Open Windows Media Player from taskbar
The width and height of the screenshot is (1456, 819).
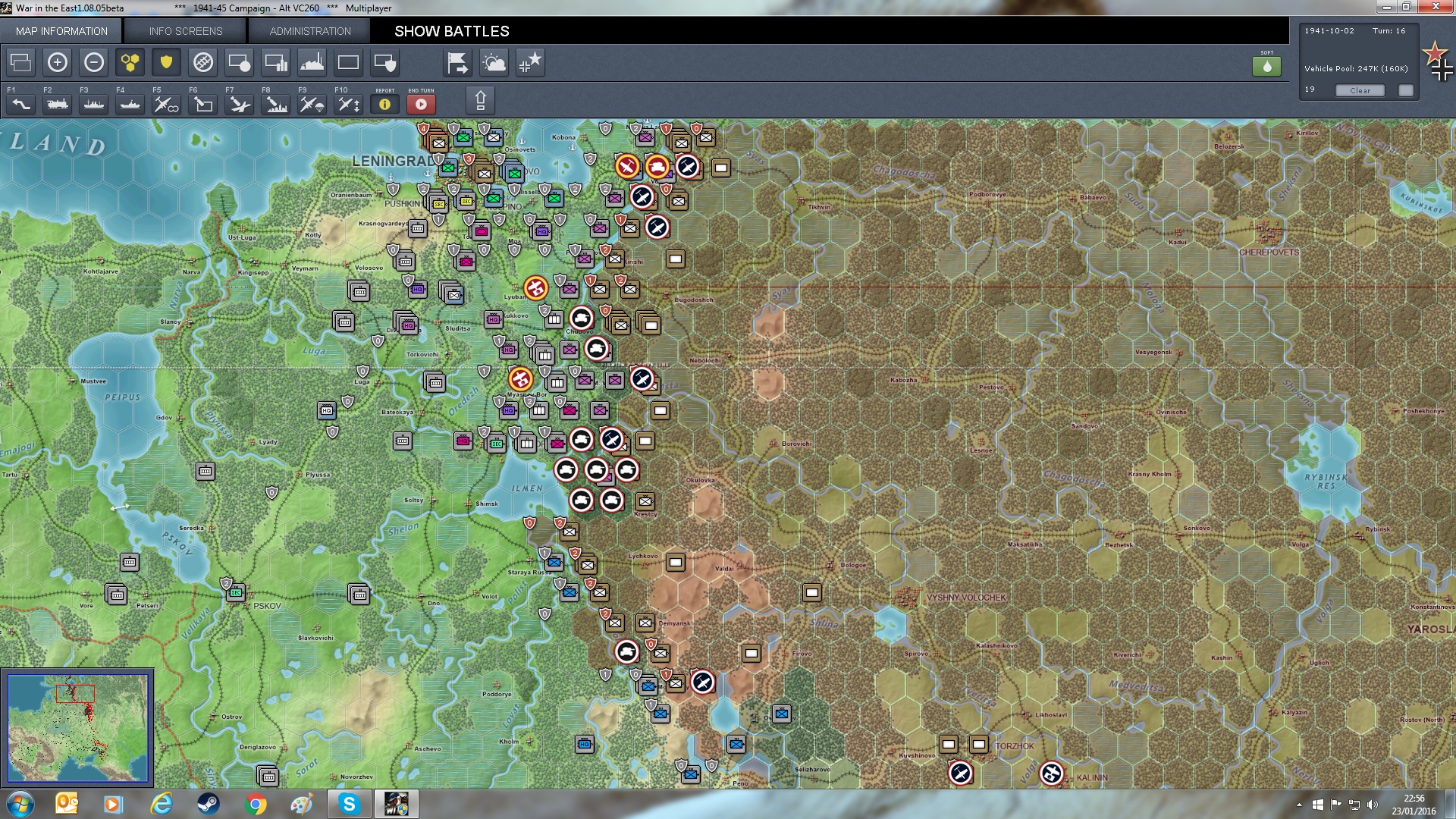114,804
